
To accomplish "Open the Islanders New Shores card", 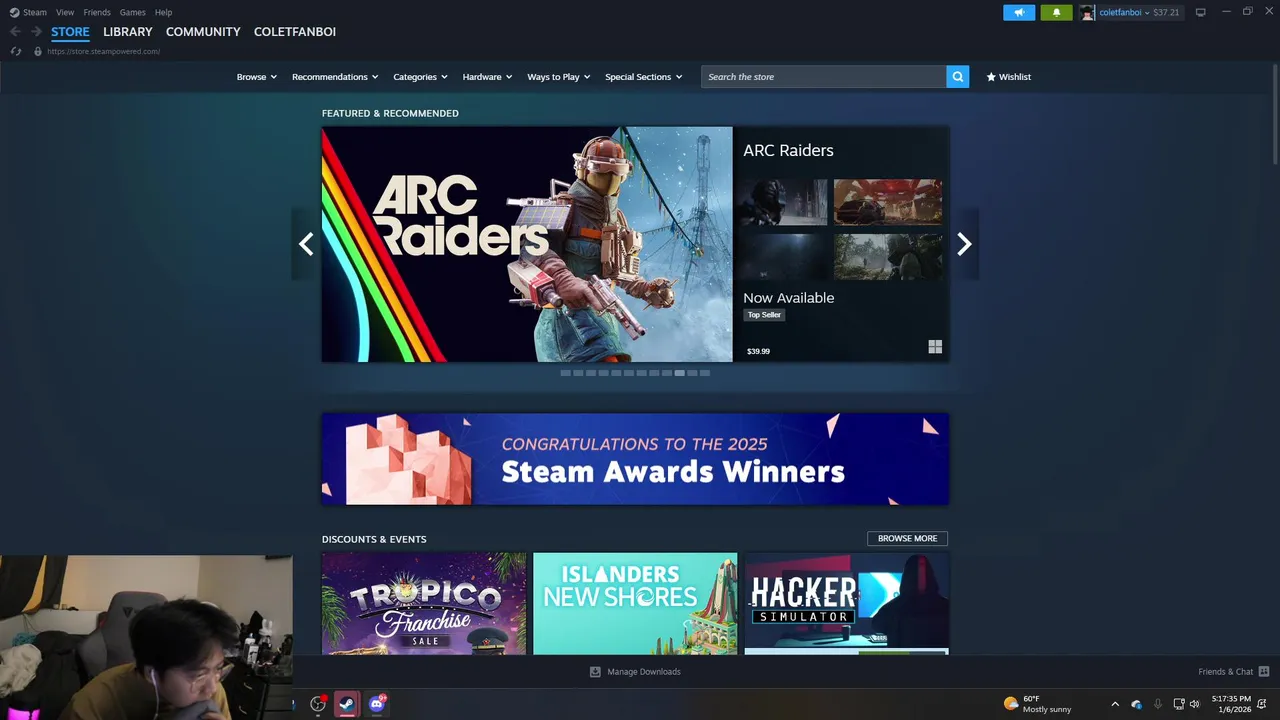I will 635,604.
